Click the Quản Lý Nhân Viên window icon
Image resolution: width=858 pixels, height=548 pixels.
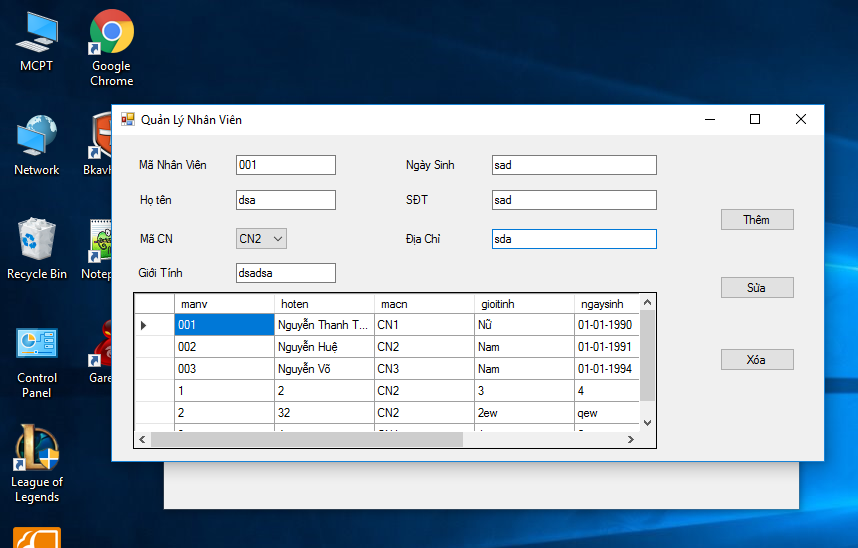(x=128, y=119)
